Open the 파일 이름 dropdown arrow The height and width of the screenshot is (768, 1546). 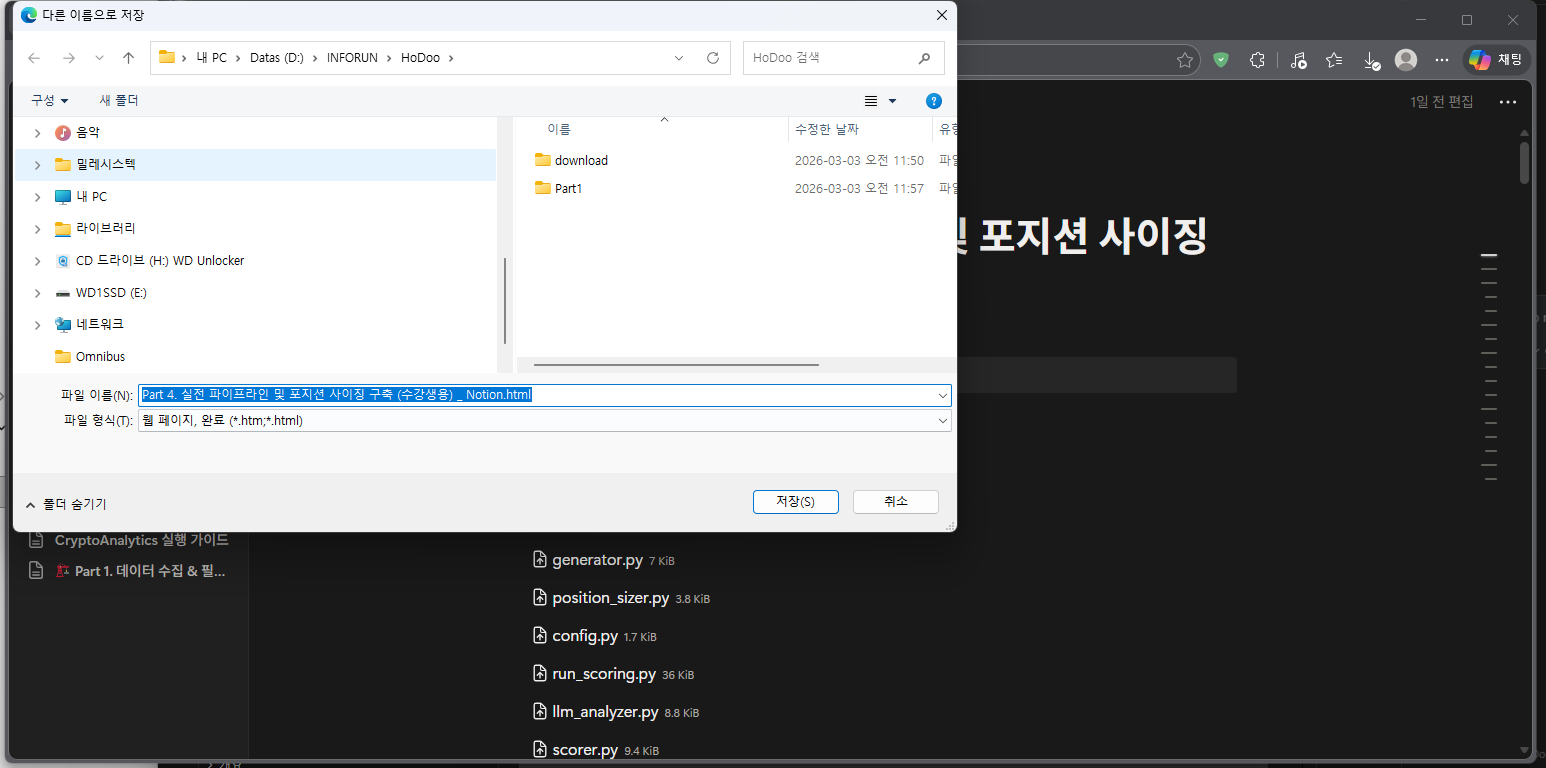tap(943, 396)
